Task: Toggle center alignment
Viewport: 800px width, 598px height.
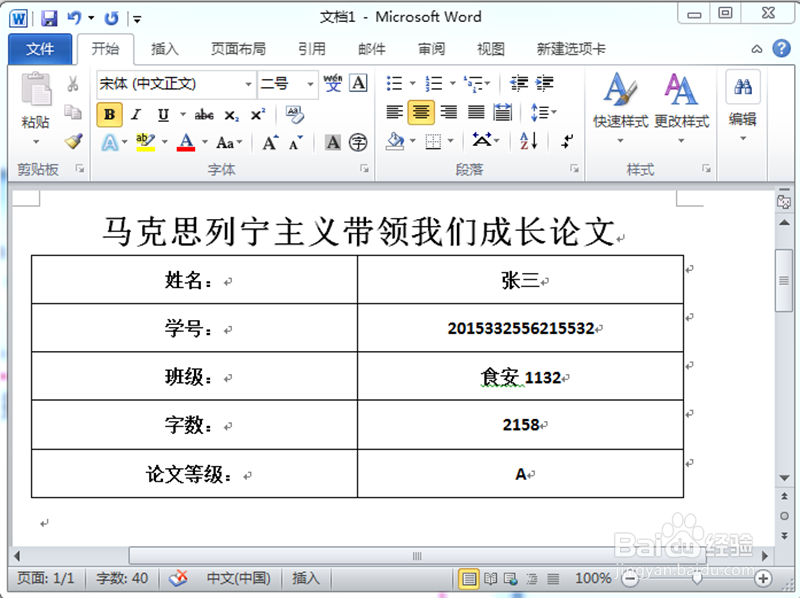Action: coord(420,111)
